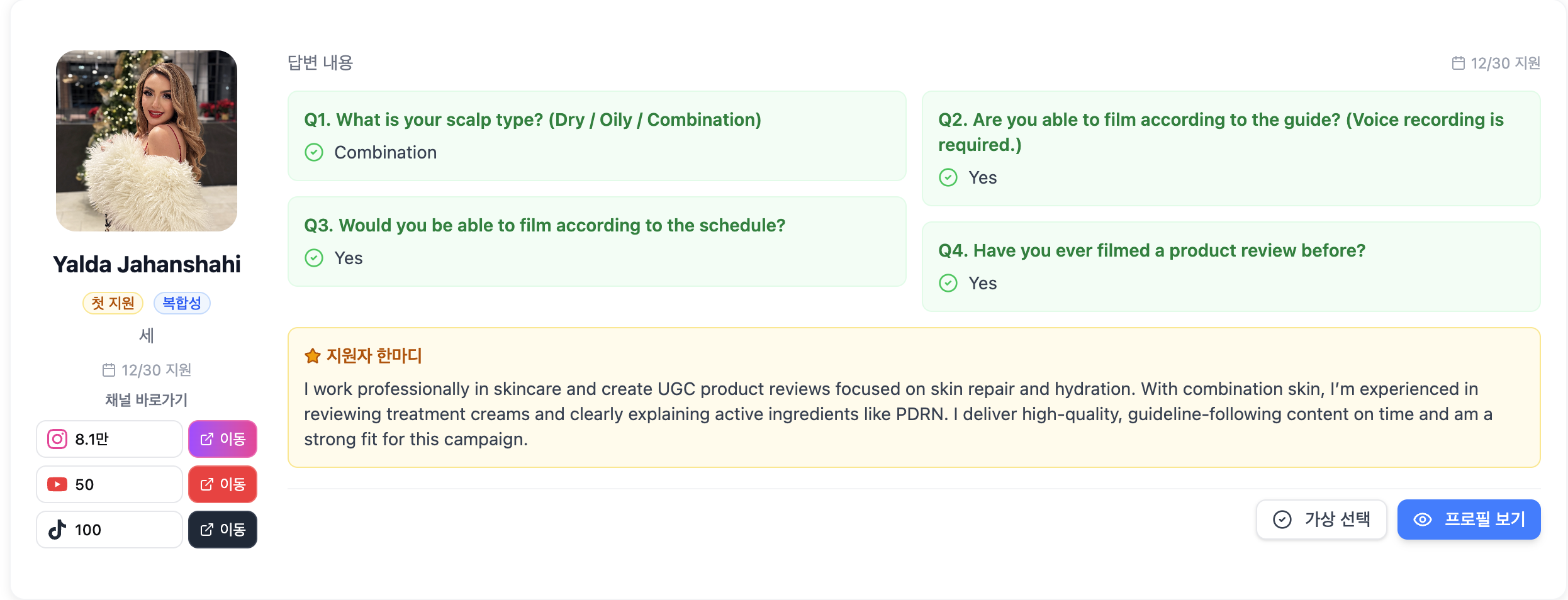The height and width of the screenshot is (600, 1568).
Task: Click the Q4 Yes answer check circle
Action: click(948, 283)
